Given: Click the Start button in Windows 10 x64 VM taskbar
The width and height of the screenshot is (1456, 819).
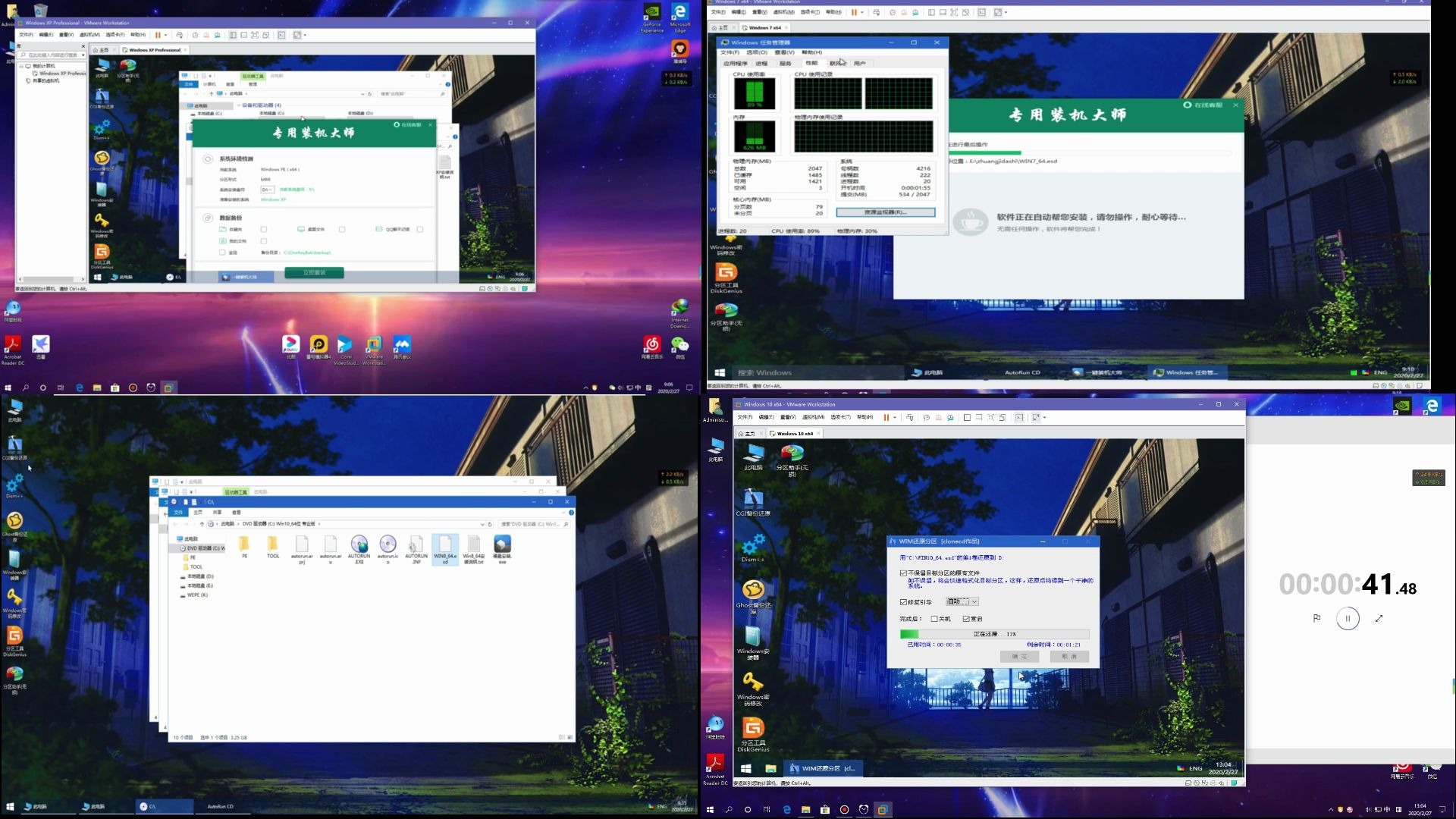Looking at the screenshot, I should tap(745, 768).
